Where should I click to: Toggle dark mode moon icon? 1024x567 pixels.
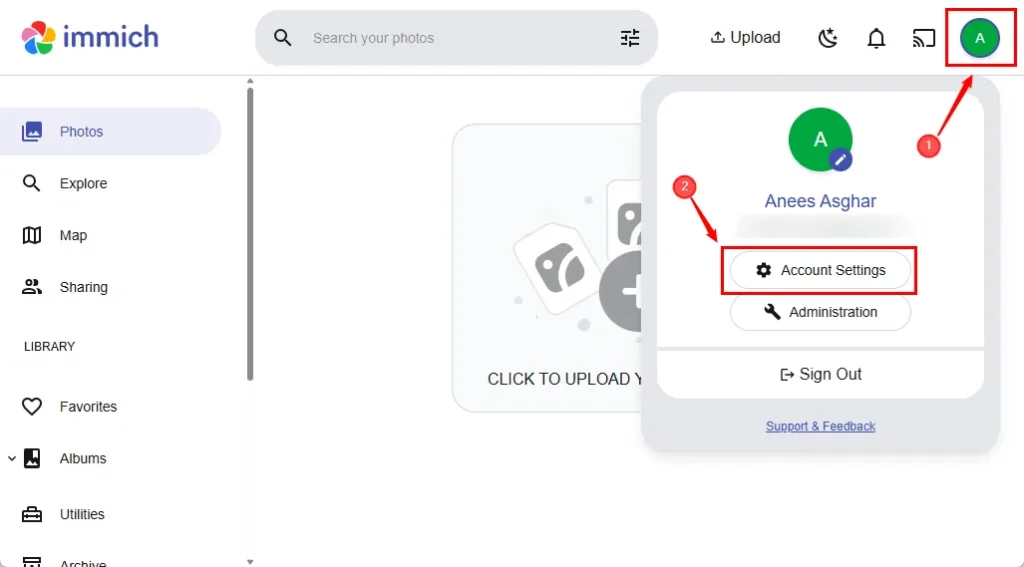click(828, 38)
